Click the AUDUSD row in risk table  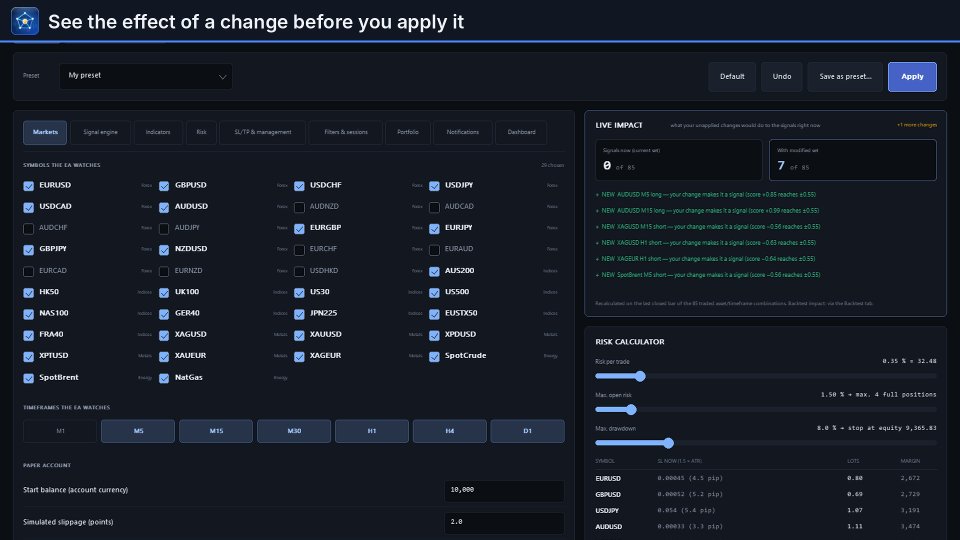(765, 526)
